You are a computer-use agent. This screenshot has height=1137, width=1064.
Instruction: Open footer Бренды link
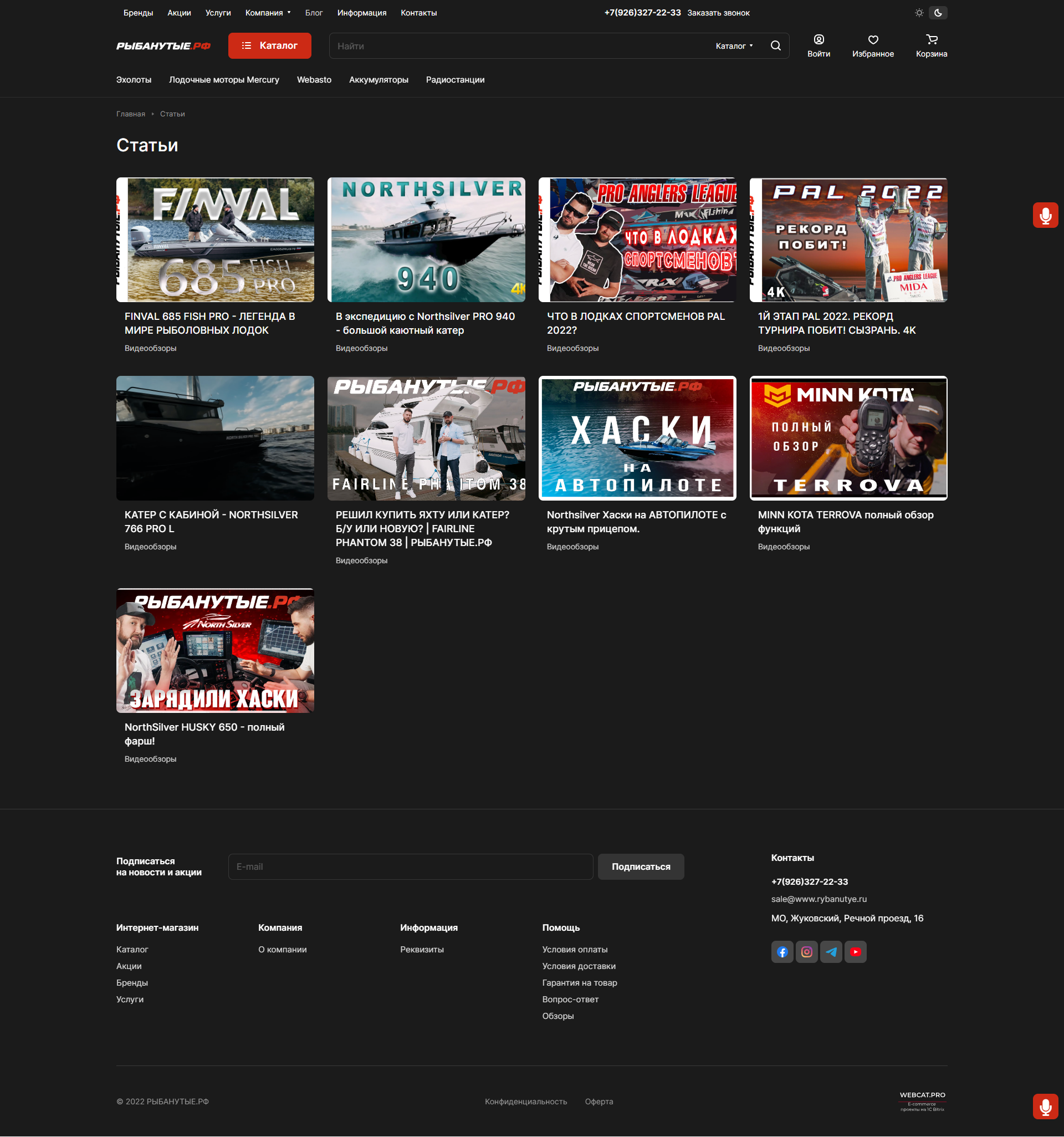[132, 982]
